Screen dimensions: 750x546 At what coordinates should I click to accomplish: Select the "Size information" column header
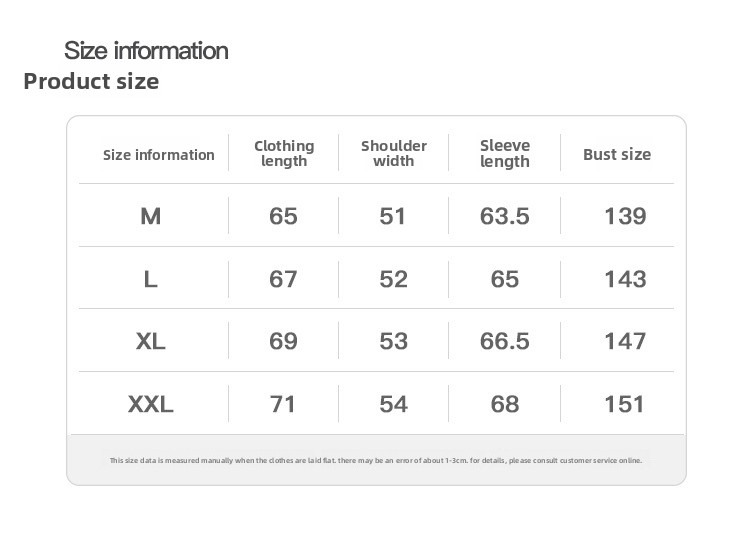point(159,155)
